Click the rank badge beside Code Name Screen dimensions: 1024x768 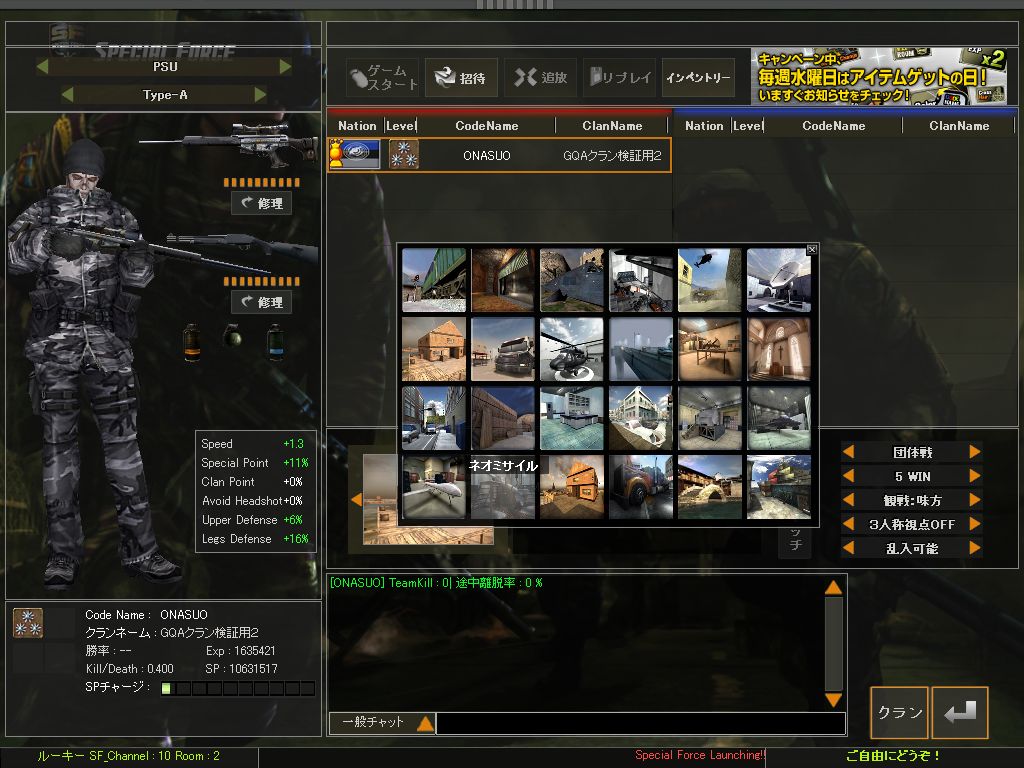(x=27, y=622)
